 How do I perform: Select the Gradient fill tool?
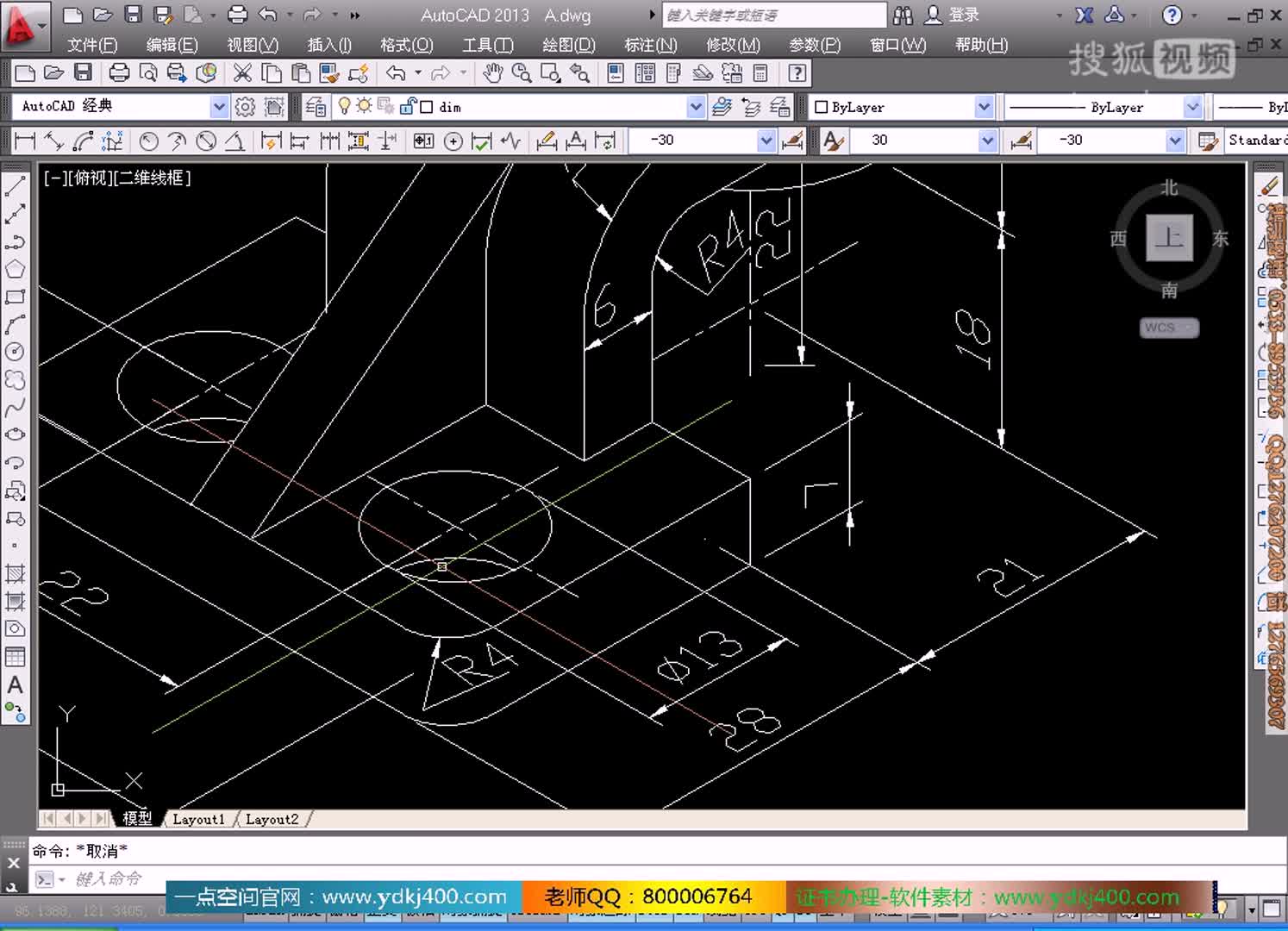point(15,601)
